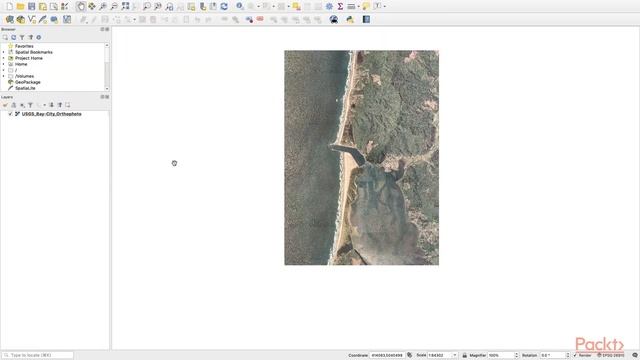Open a project with the folder icon
This screenshot has height=360, width=640.
tap(20, 7)
